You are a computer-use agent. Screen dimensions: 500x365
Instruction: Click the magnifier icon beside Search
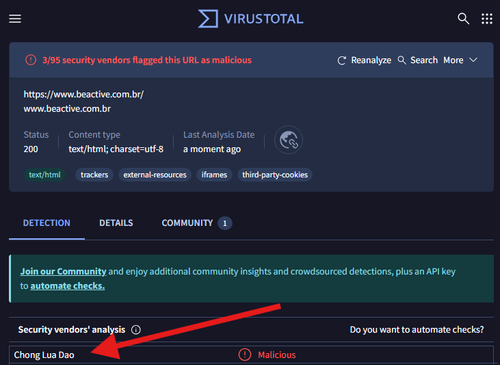coord(402,60)
